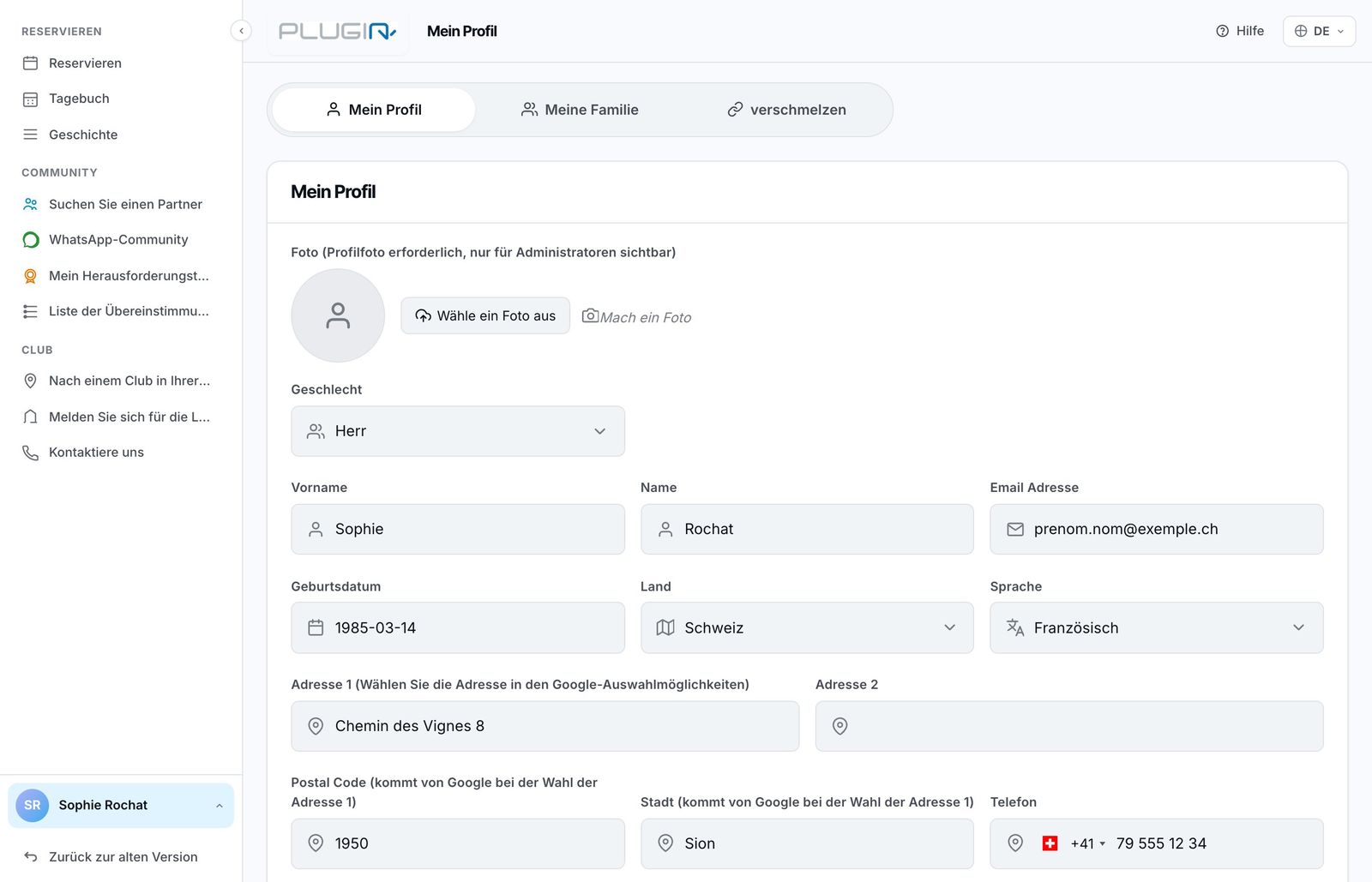The image size is (1372, 882).
Task: Click the Tagebuch diary icon
Action: click(30, 99)
